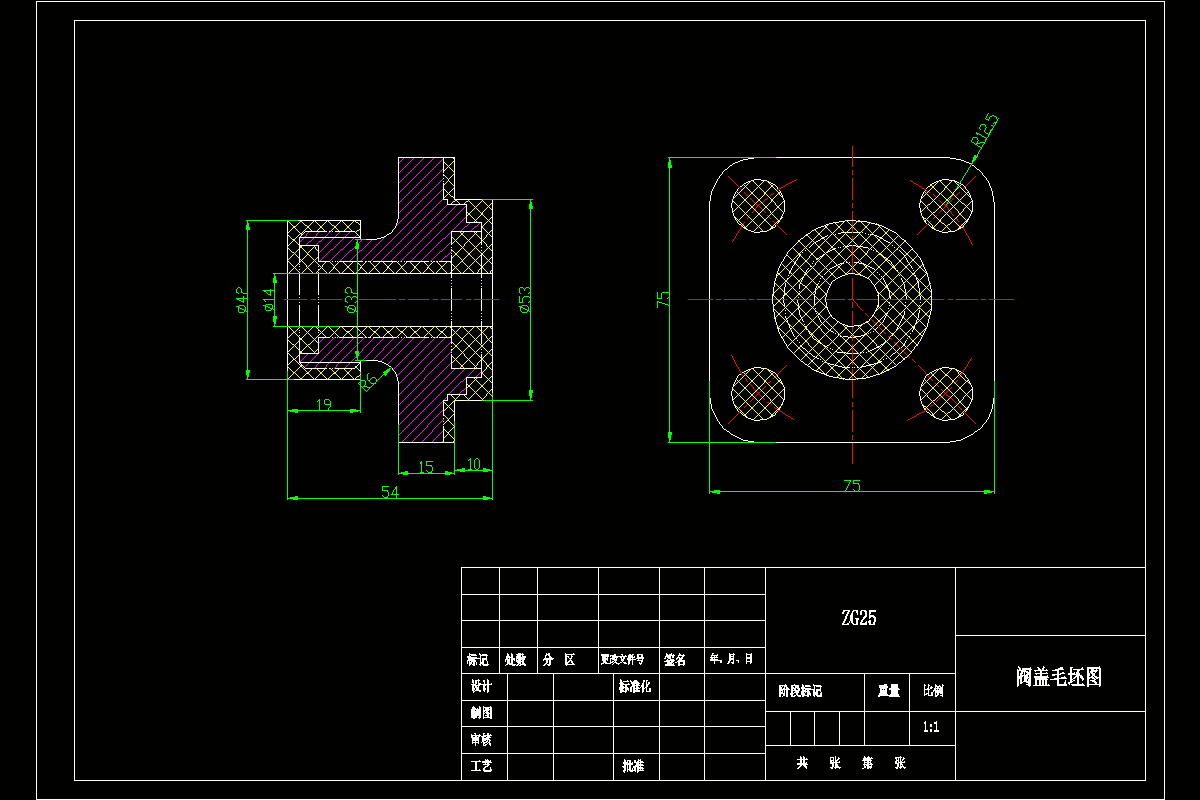Click the 'ø53' diameter dimension text

(x=525, y=300)
